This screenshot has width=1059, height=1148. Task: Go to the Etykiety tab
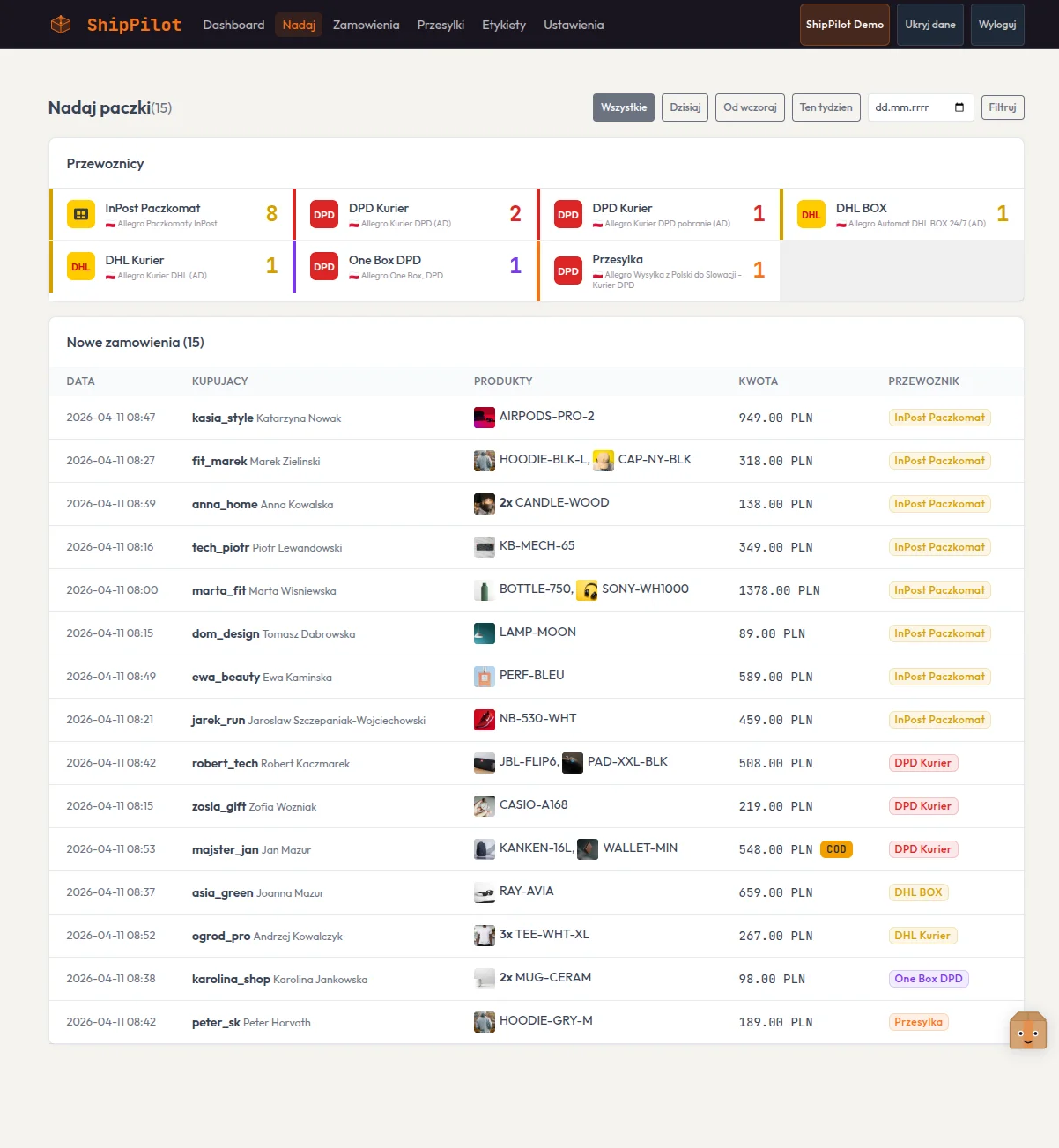(x=504, y=25)
